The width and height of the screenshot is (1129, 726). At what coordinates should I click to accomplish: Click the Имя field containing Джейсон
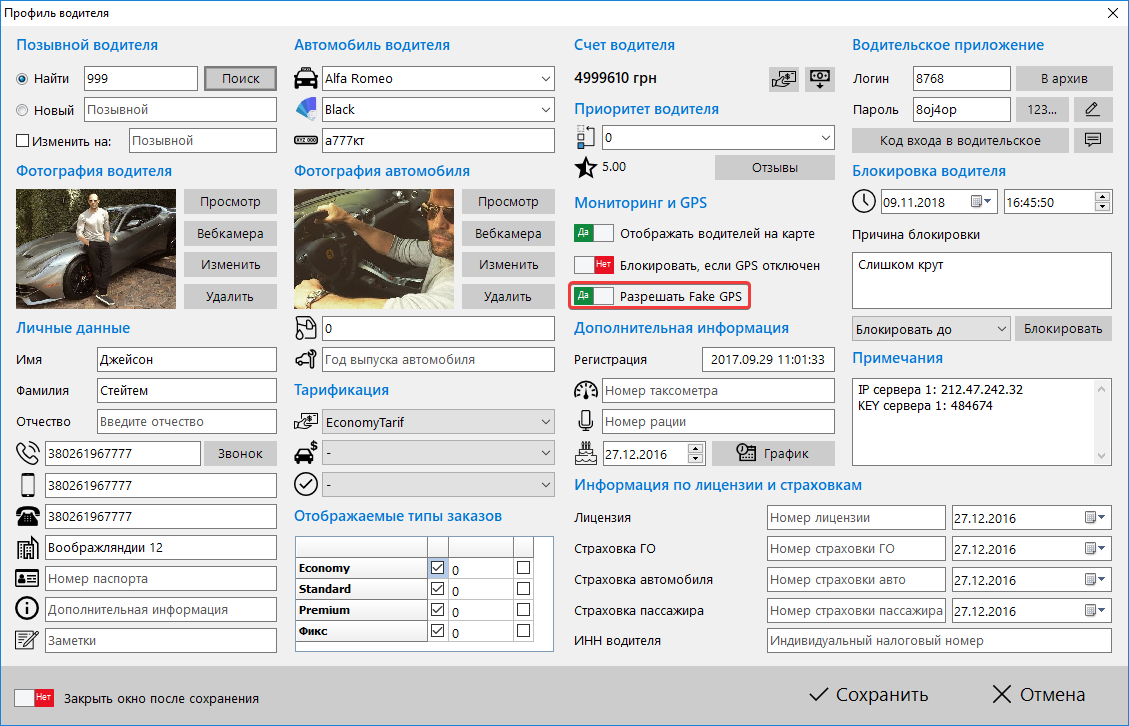pyautogui.click(x=186, y=359)
